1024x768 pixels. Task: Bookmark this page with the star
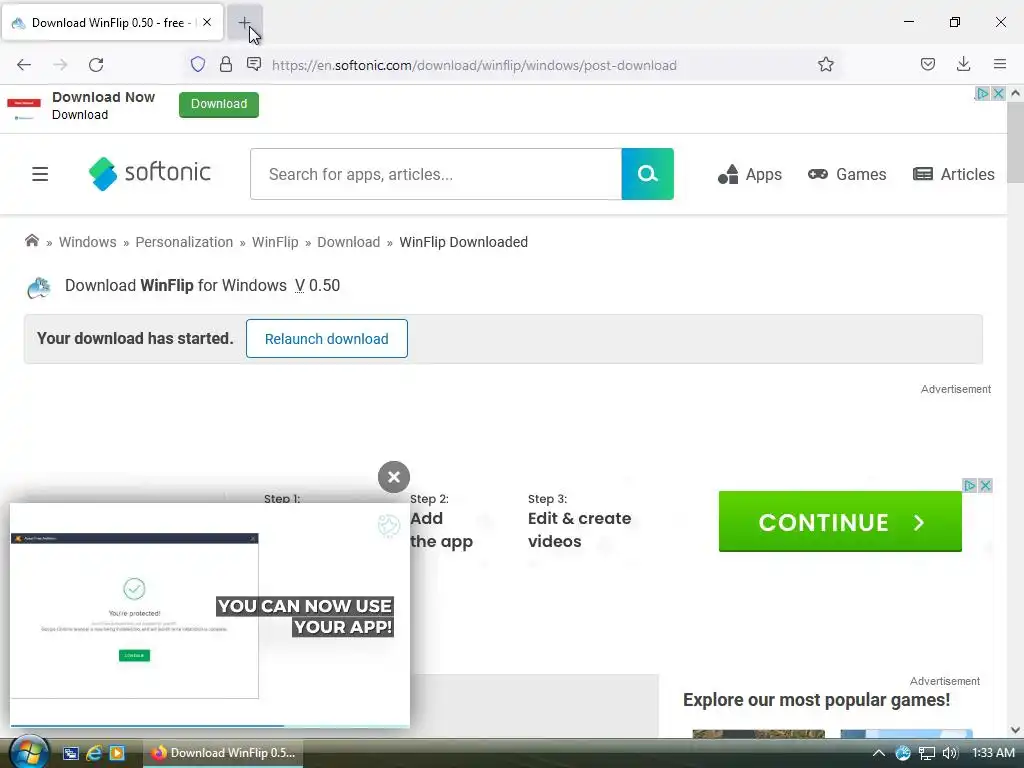coord(825,65)
